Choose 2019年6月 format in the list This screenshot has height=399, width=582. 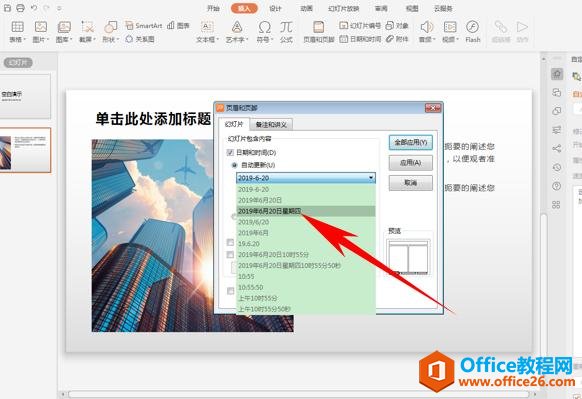(306, 233)
